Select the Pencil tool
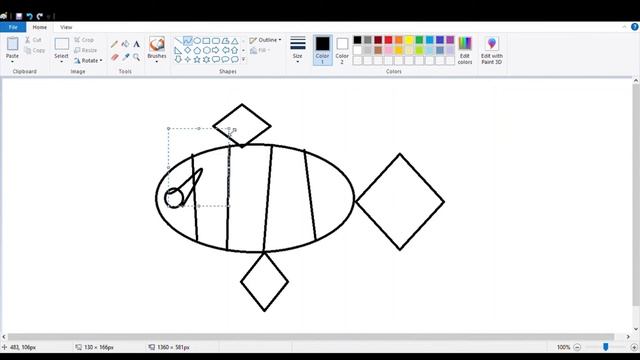 coord(115,44)
